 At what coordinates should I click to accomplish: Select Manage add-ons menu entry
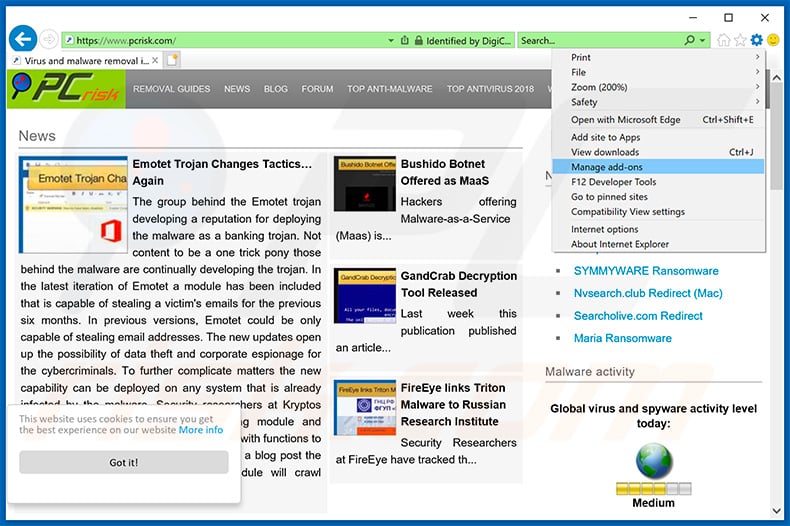click(659, 167)
